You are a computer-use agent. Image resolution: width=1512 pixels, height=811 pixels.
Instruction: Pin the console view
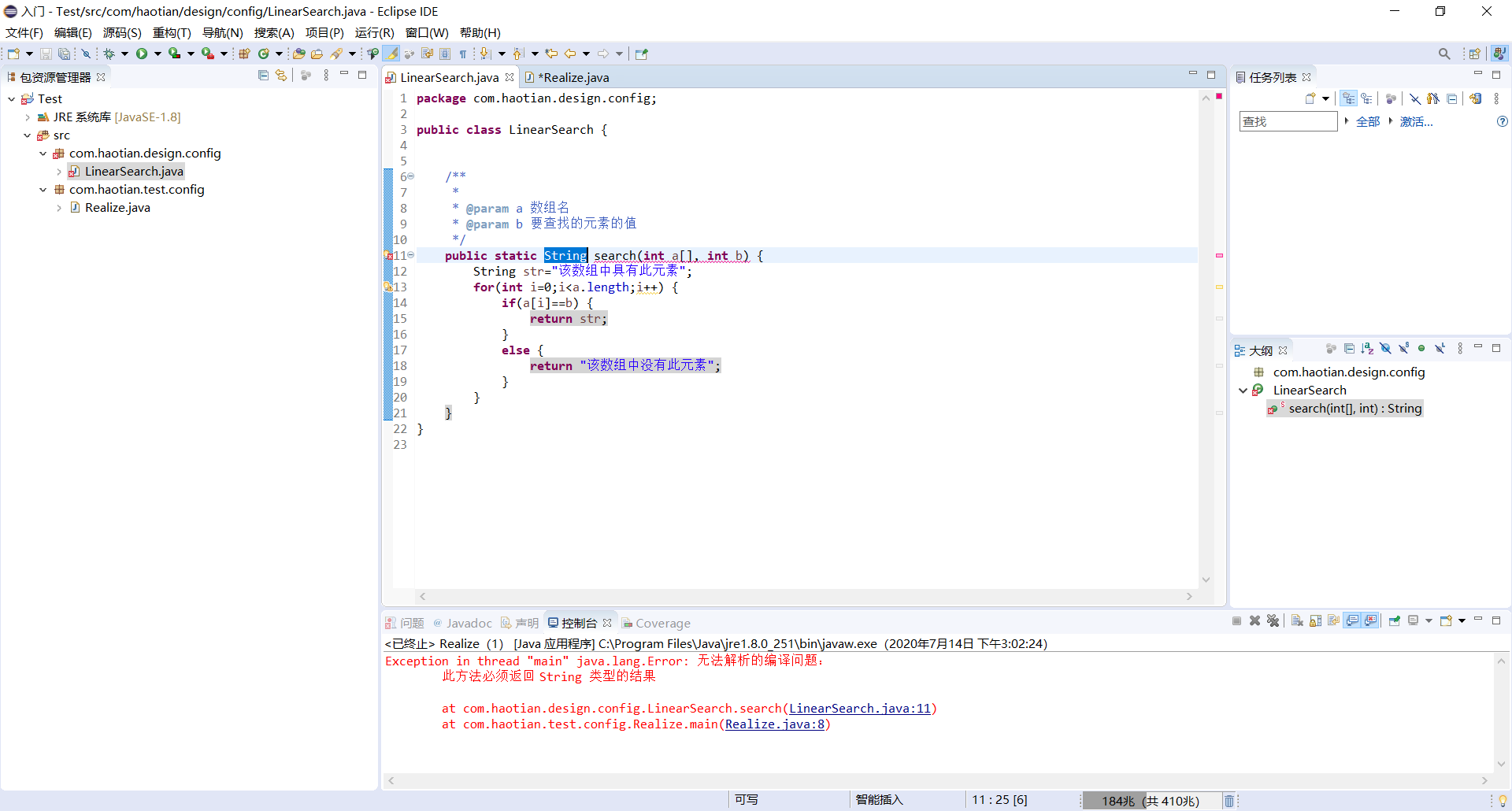(x=1395, y=621)
